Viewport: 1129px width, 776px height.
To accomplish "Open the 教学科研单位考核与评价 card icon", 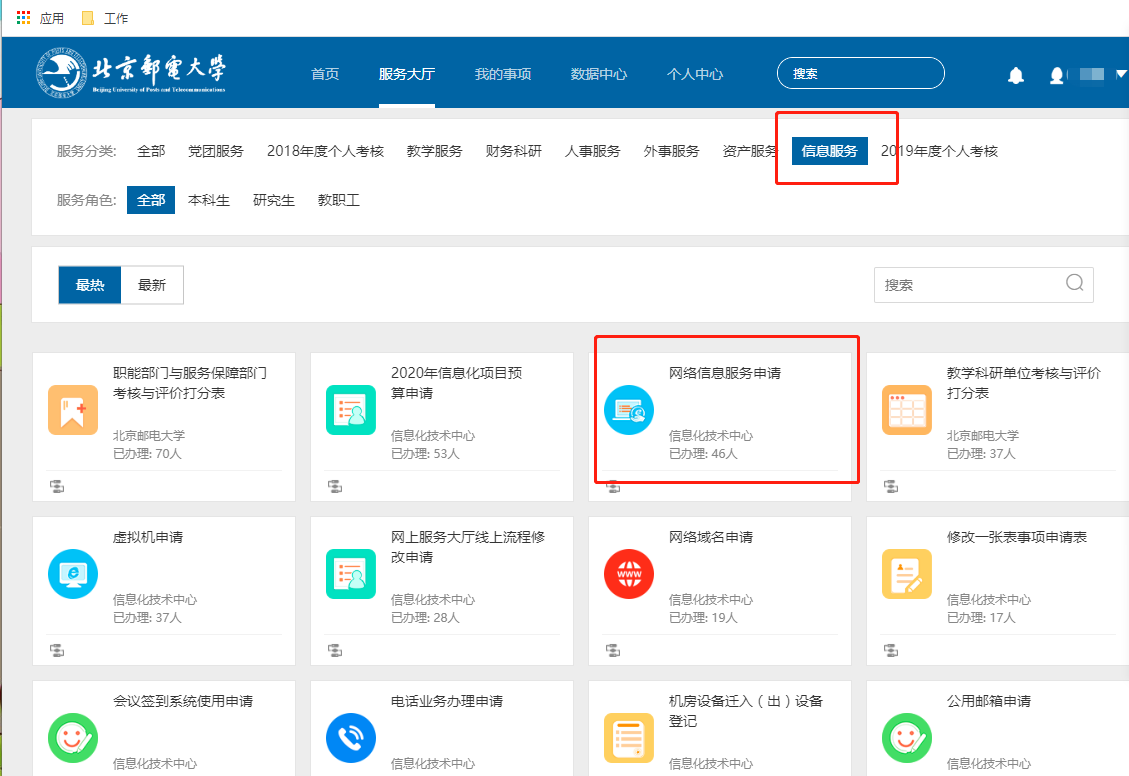I will [x=907, y=410].
